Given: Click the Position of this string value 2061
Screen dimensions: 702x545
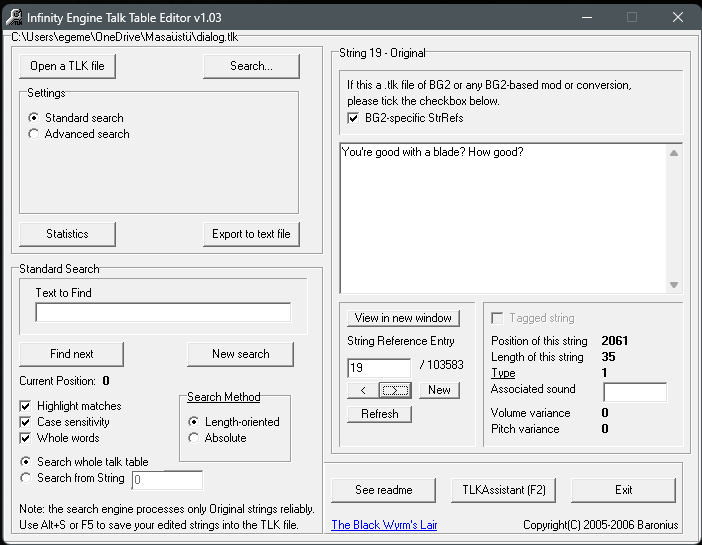Looking at the screenshot, I should pyautogui.click(x=615, y=341).
